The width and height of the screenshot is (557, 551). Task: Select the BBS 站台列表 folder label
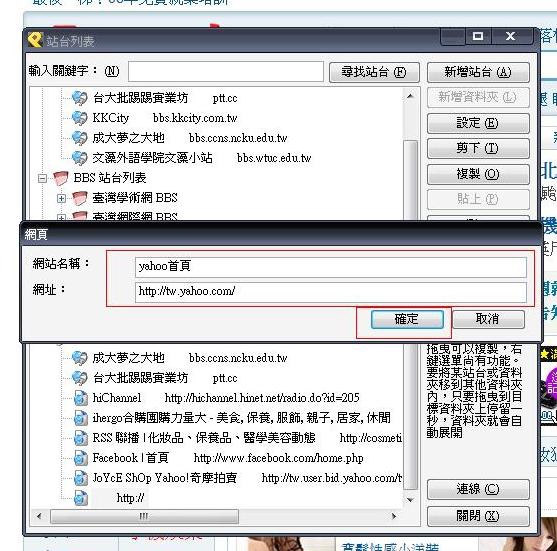pyautogui.click(x=110, y=178)
